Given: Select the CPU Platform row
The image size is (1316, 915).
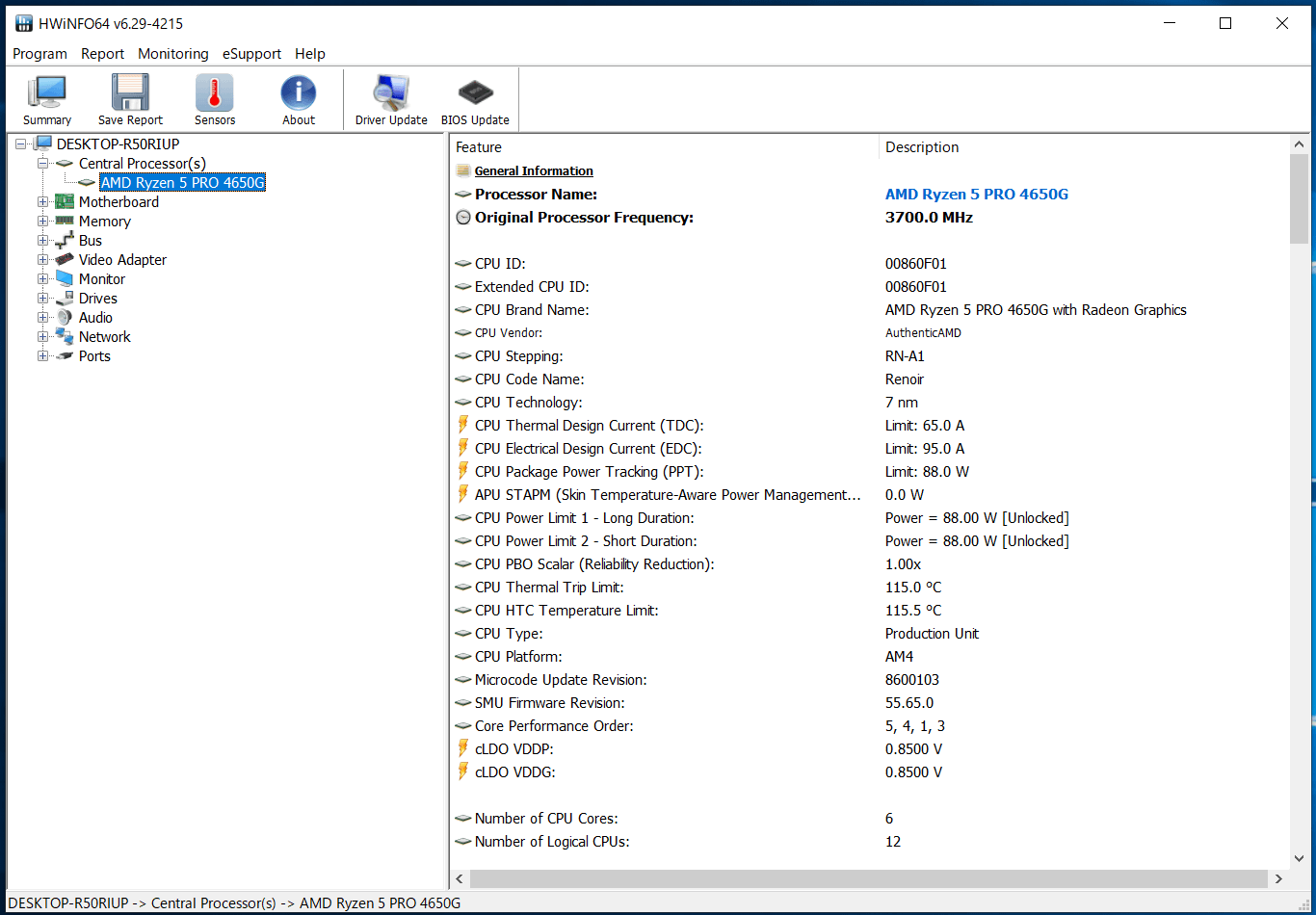Looking at the screenshot, I should point(869,657).
